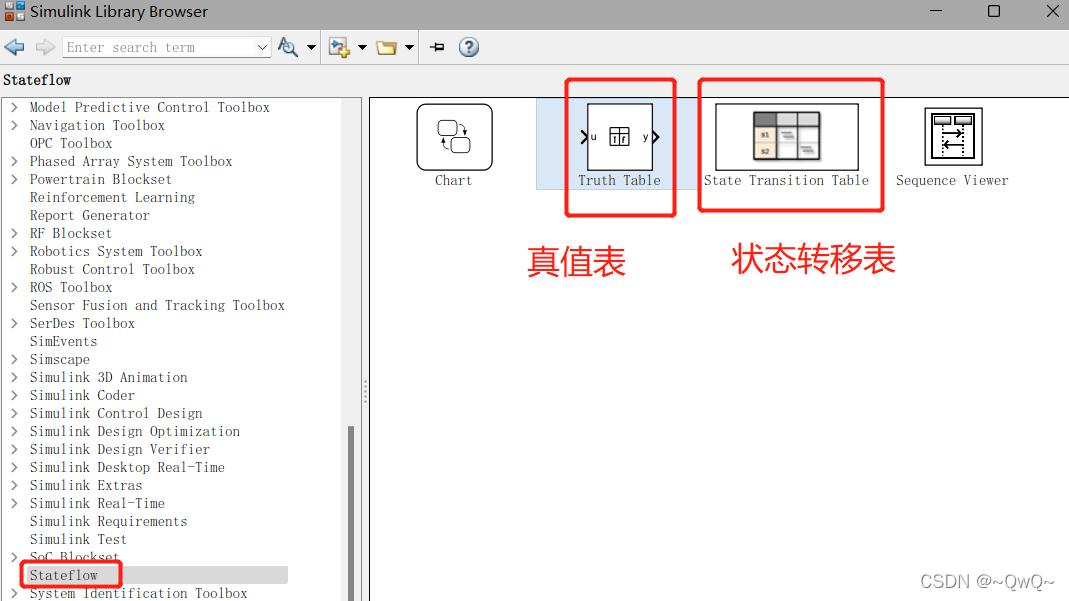Viewport: 1069px width, 601px height.
Task: Open the search options dropdown arrow
Action: (311, 47)
